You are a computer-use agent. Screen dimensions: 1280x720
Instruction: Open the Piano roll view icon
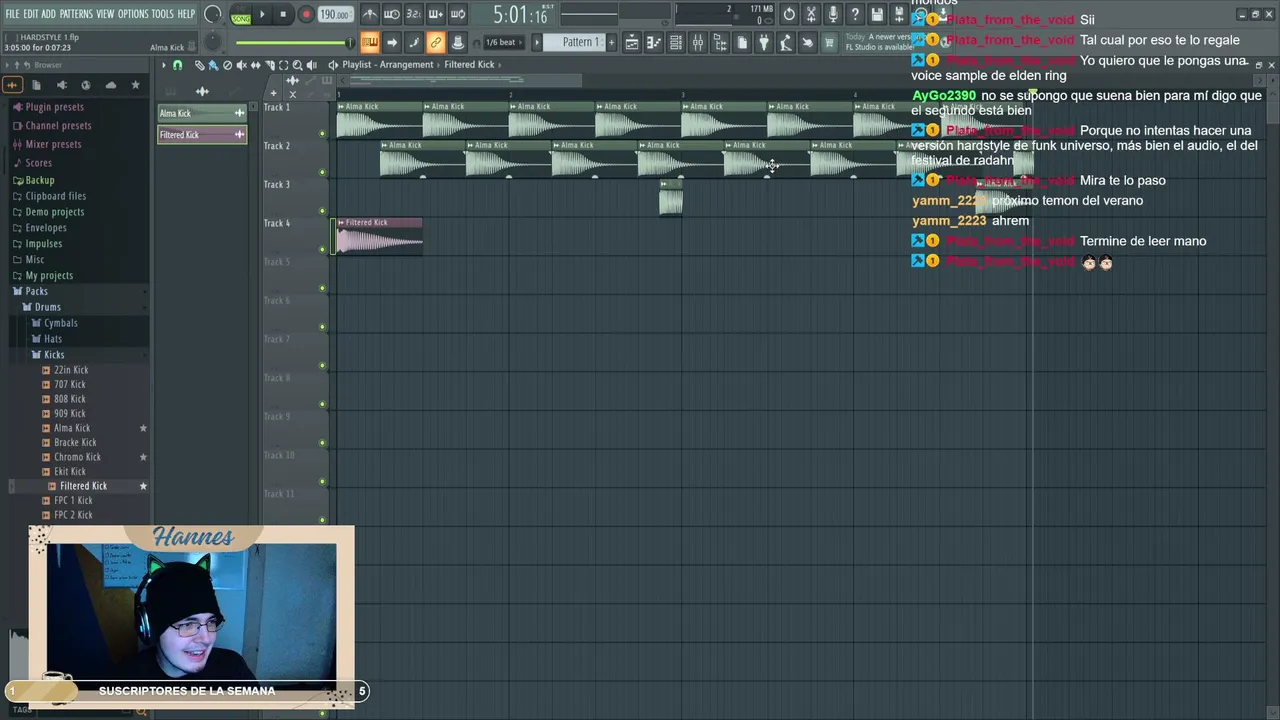point(654,42)
